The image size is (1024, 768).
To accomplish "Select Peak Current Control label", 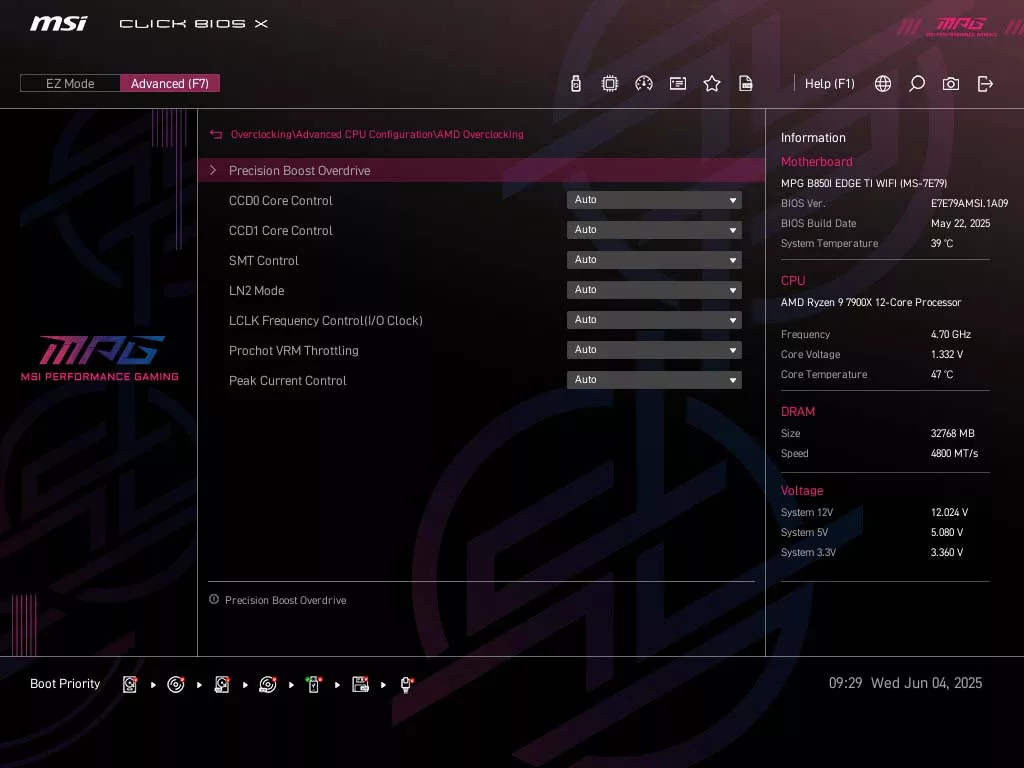I will [x=287, y=381].
